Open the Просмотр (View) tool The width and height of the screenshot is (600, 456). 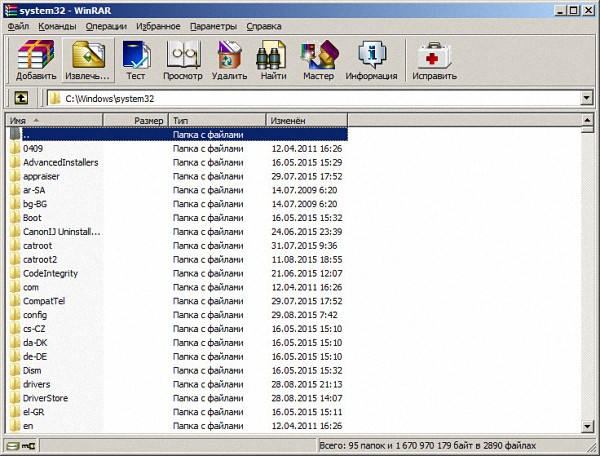coord(183,60)
